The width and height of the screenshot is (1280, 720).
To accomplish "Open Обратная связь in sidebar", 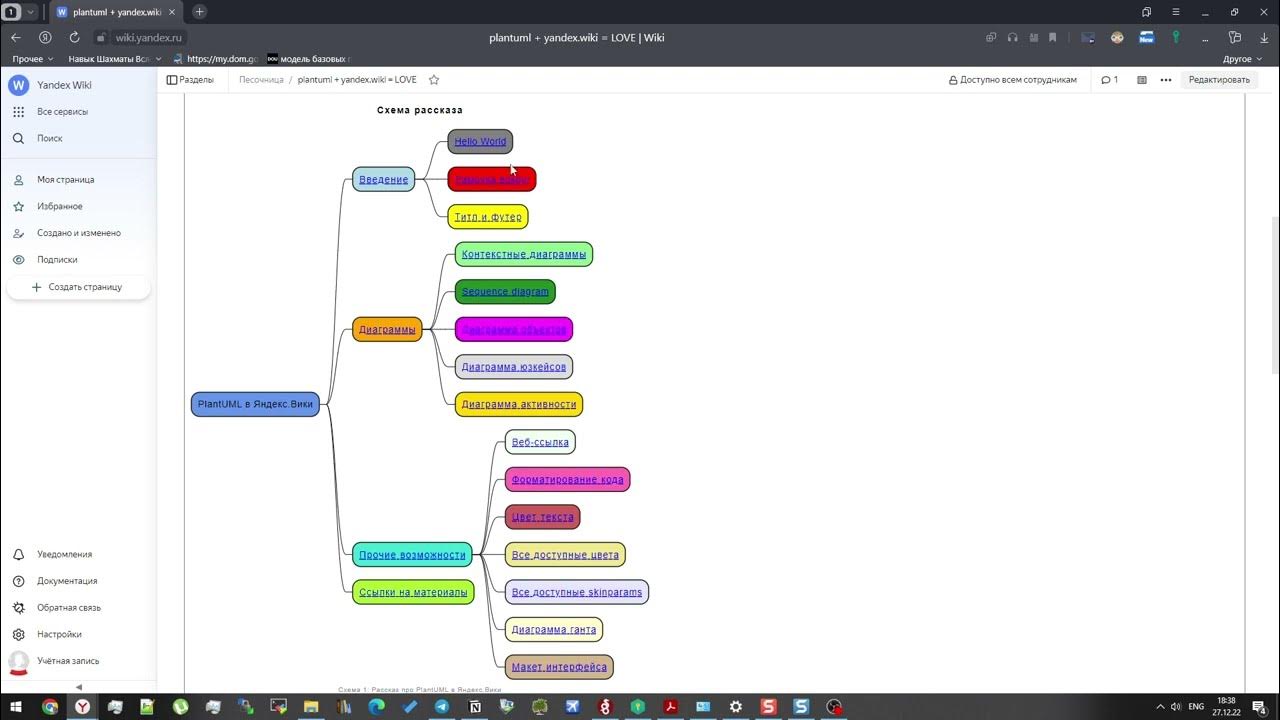I will pyautogui.click(x=69, y=608).
